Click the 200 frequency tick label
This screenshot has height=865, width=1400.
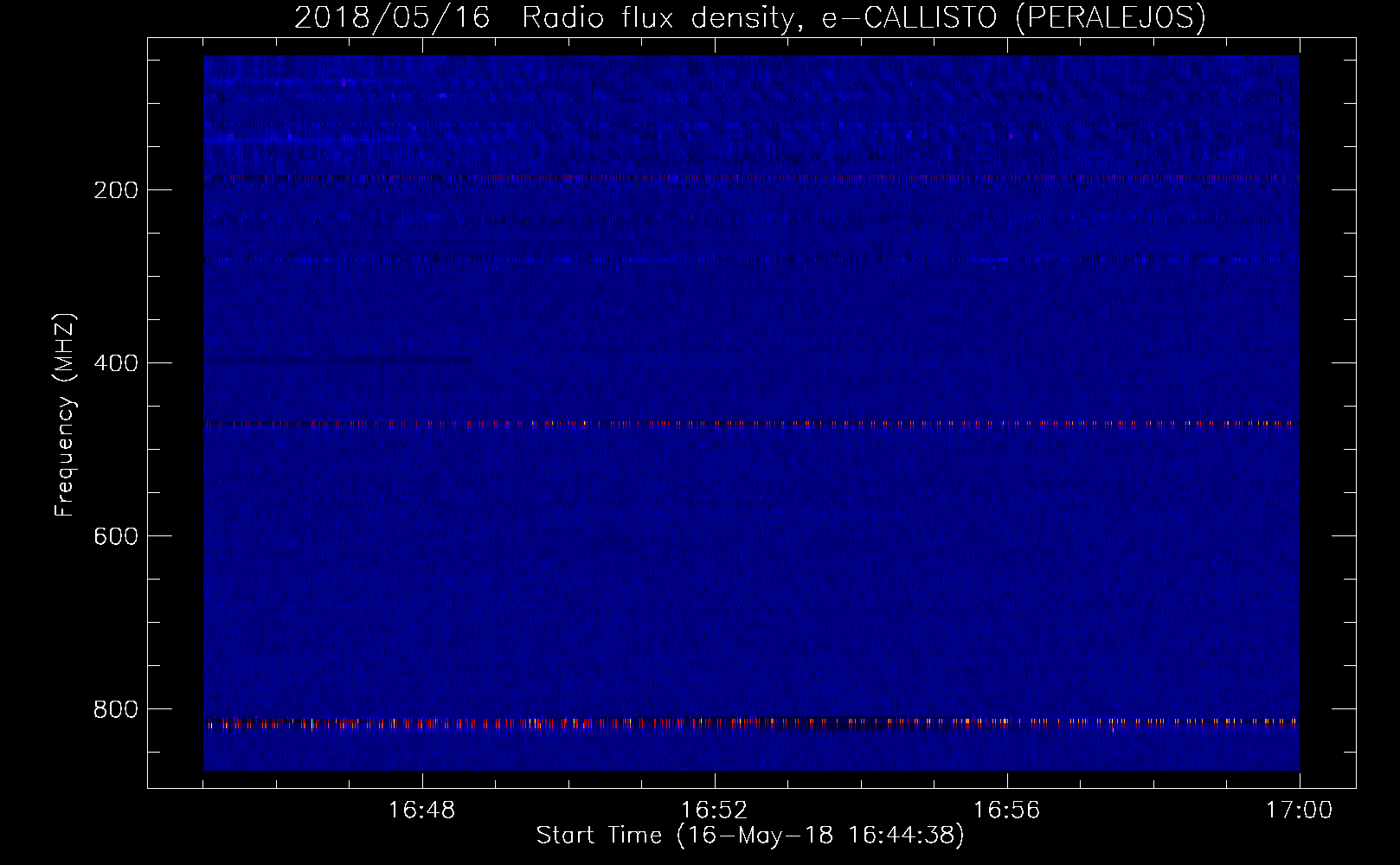point(116,190)
